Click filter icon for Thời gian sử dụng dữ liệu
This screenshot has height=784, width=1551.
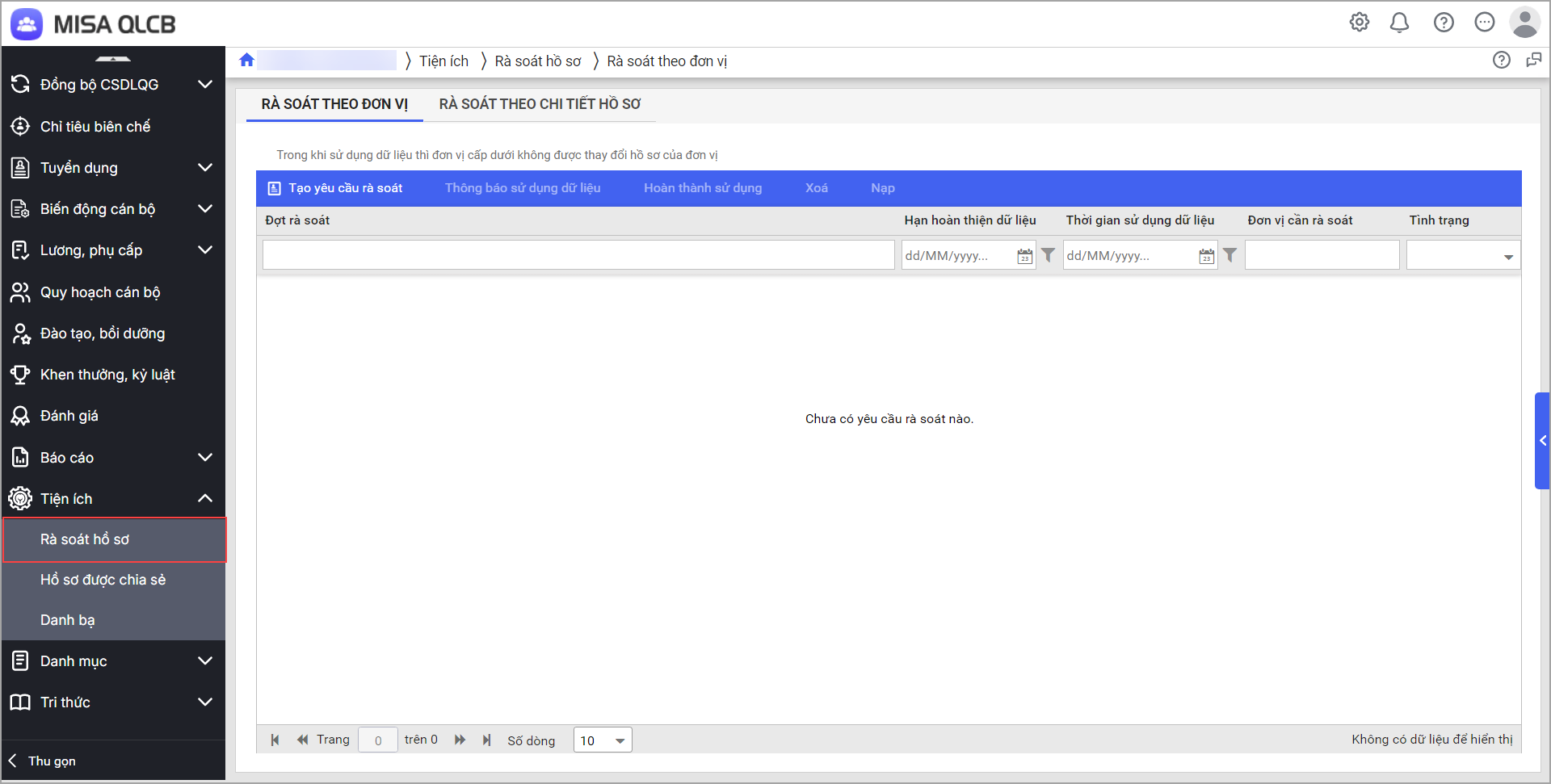coord(1229,255)
